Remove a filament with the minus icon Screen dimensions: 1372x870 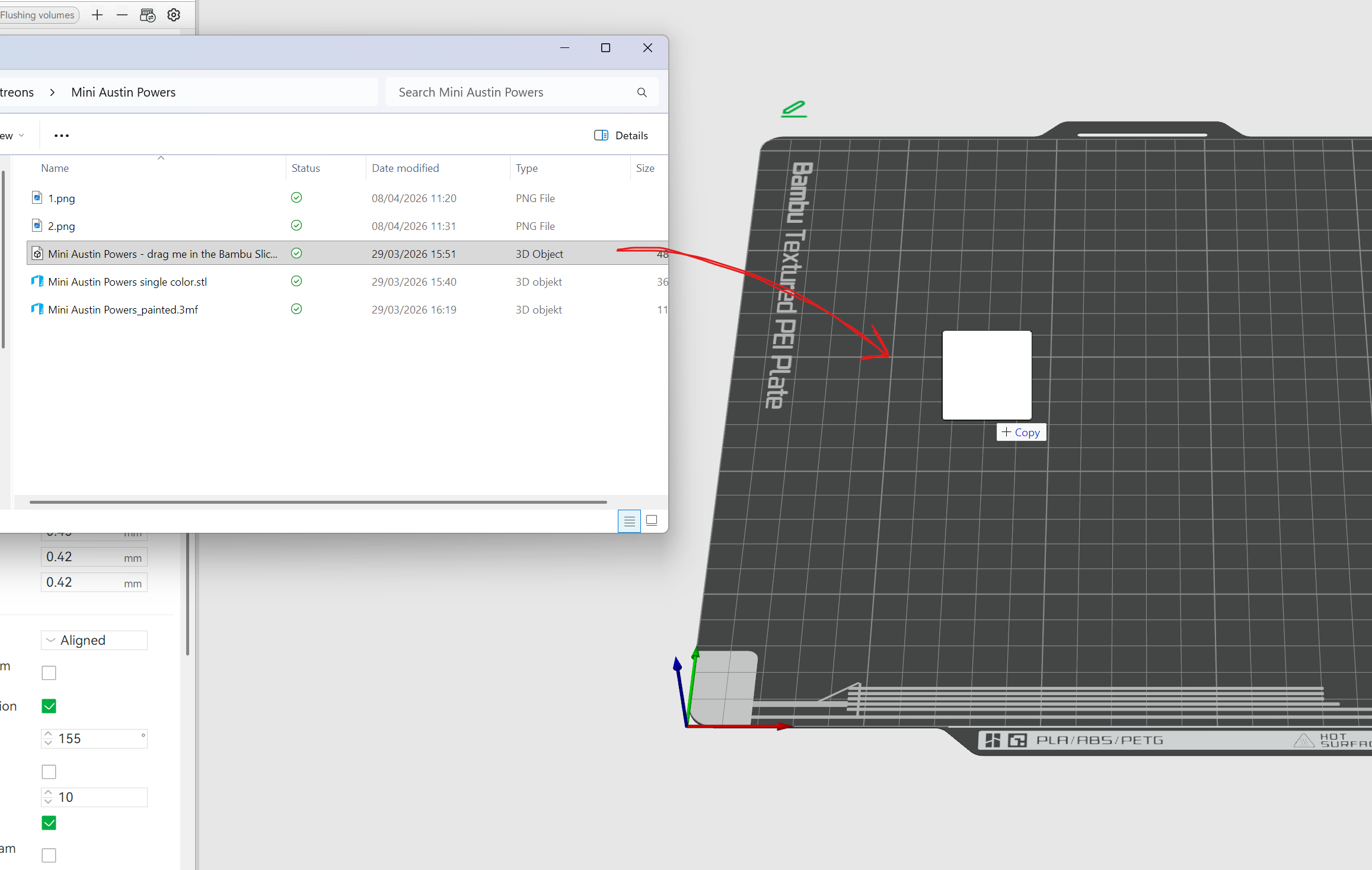coord(122,15)
